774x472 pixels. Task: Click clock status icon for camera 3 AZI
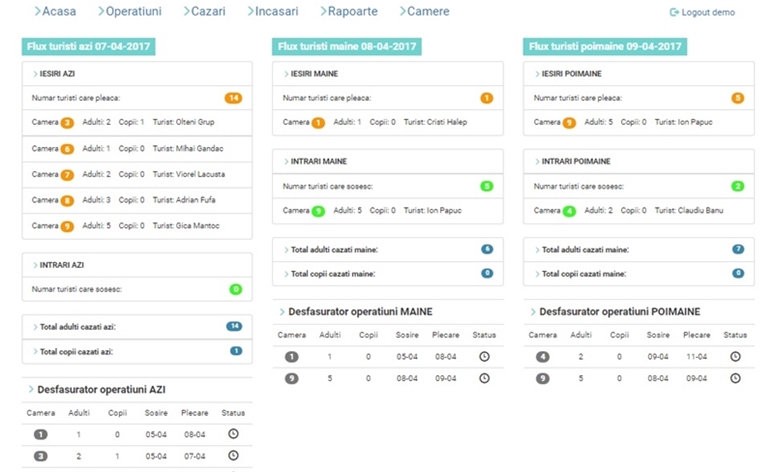pos(233,455)
